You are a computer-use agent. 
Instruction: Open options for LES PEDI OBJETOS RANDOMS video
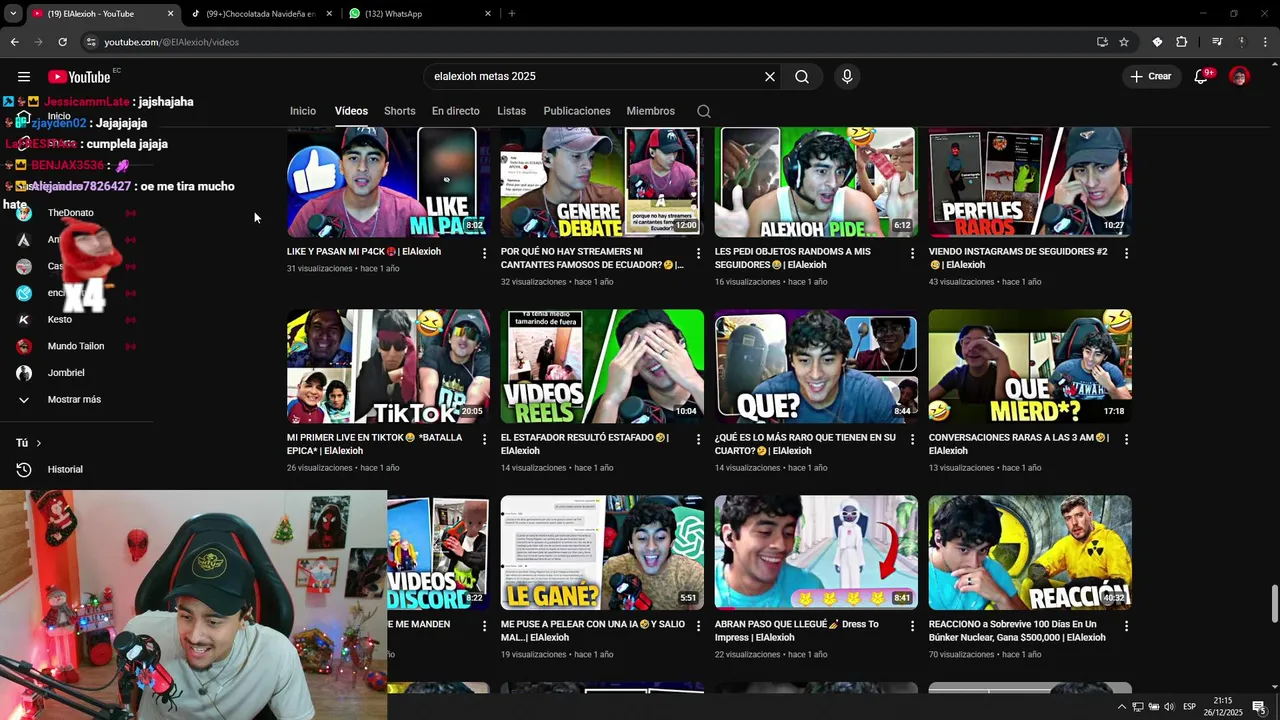(912, 253)
